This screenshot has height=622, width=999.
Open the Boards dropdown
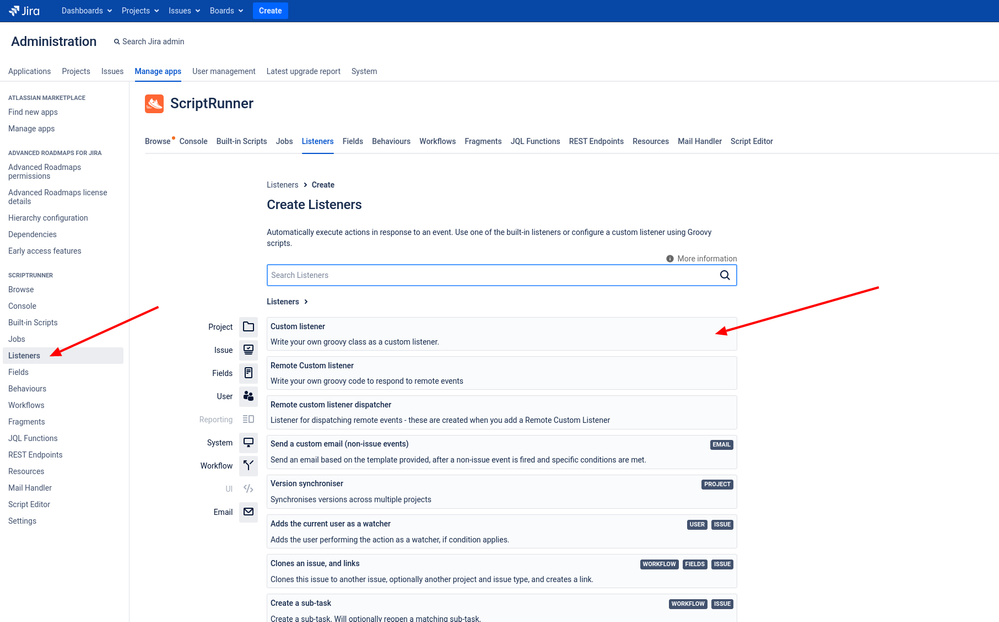(221, 10)
